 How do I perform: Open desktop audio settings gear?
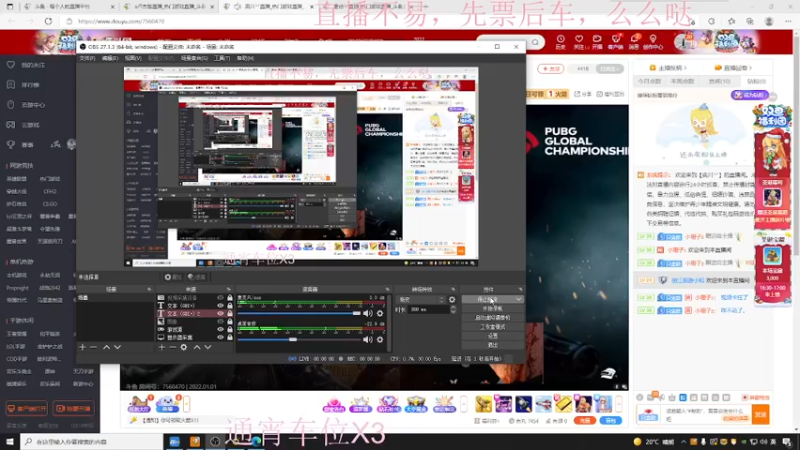click(380, 339)
